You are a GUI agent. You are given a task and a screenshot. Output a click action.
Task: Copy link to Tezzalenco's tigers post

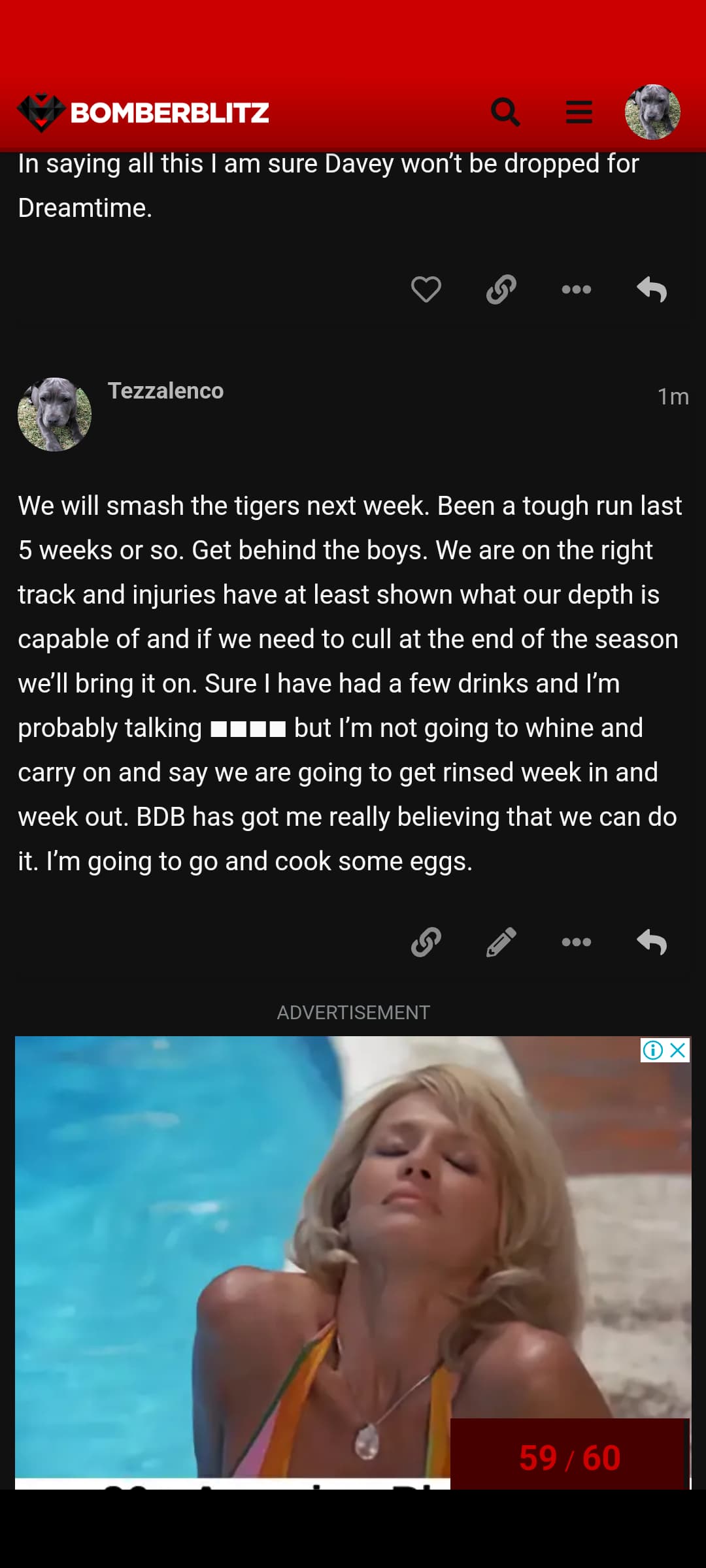click(426, 942)
